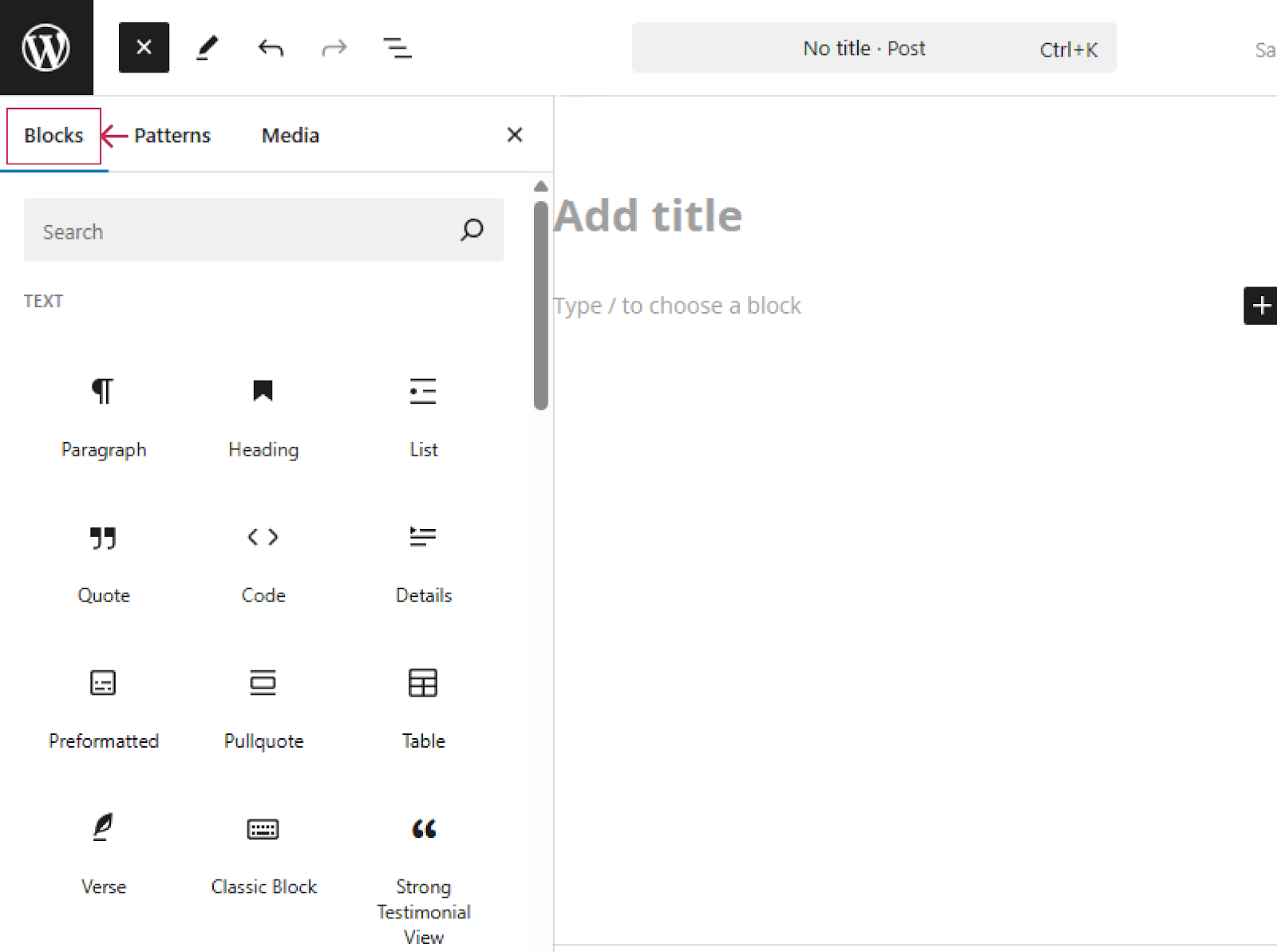
Task: Add the Classic Block
Action: [263, 855]
